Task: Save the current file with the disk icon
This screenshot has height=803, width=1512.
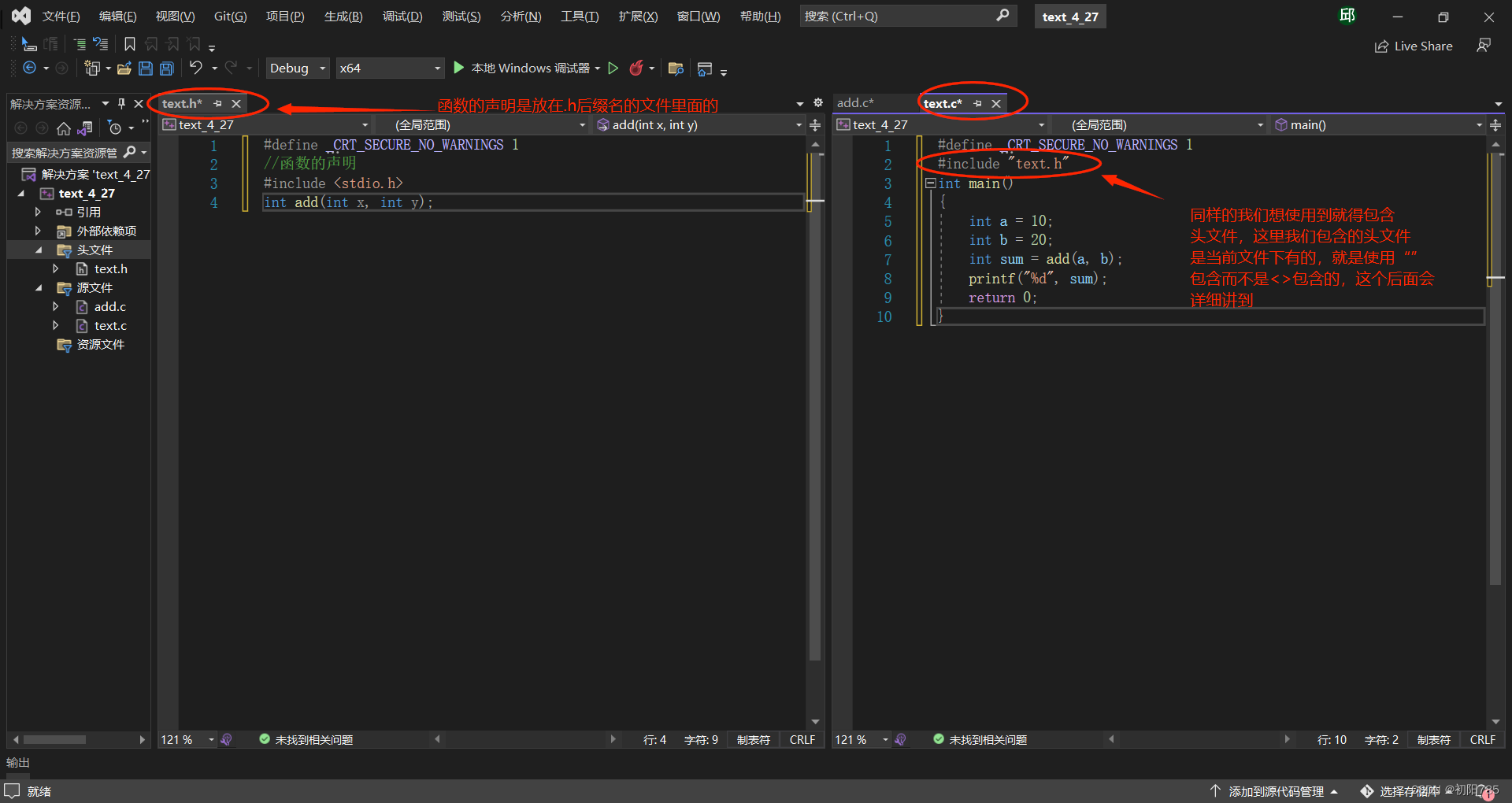Action: point(146,68)
